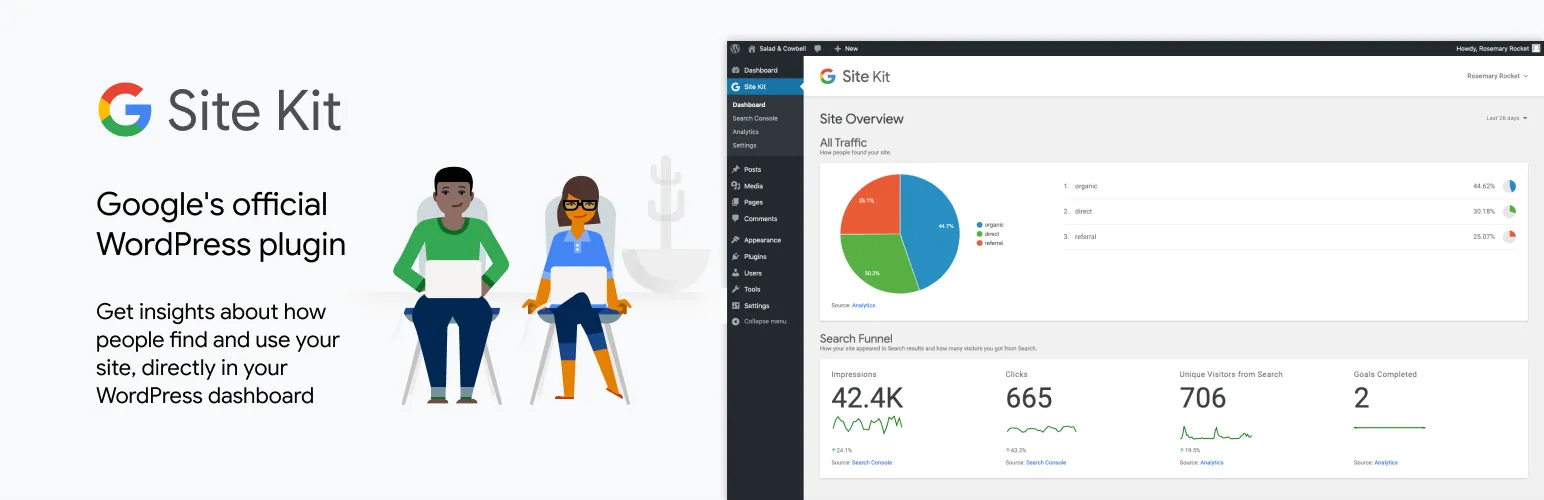Click the mini pie icon beside 25.07%
This screenshot has width=1544, height=500.
click(1510, 236)
